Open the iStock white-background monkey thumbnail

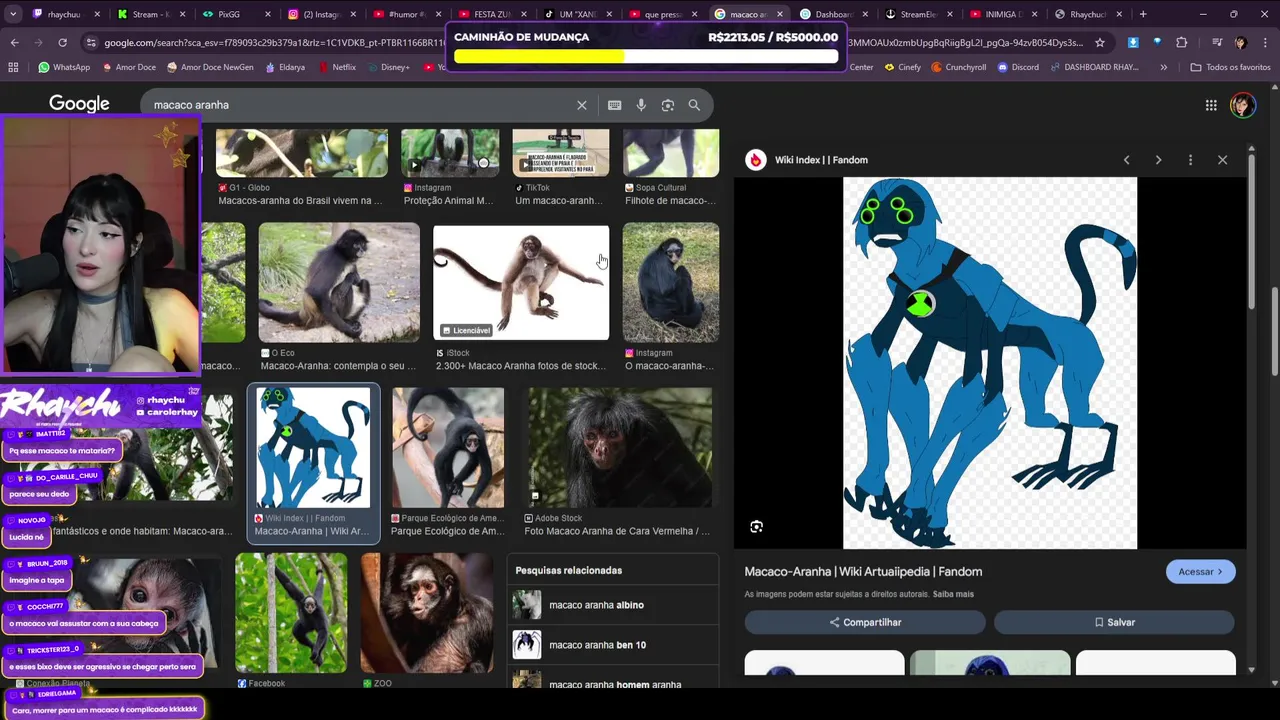(521, 282)
